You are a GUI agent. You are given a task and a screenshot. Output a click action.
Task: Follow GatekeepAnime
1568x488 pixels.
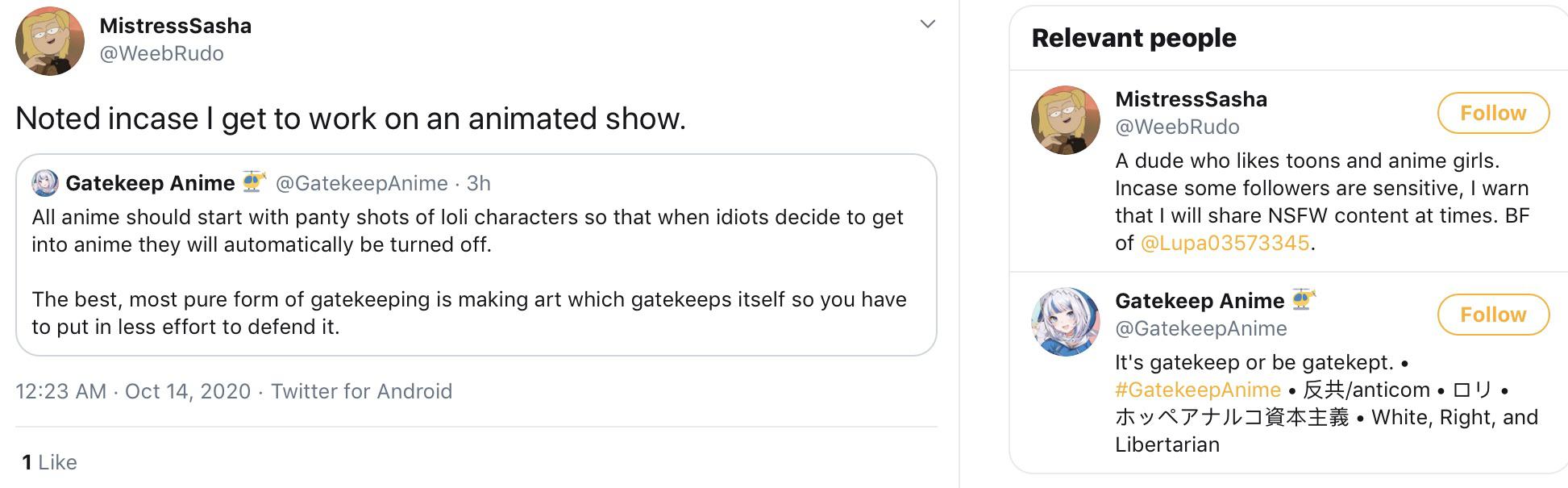1493,315
